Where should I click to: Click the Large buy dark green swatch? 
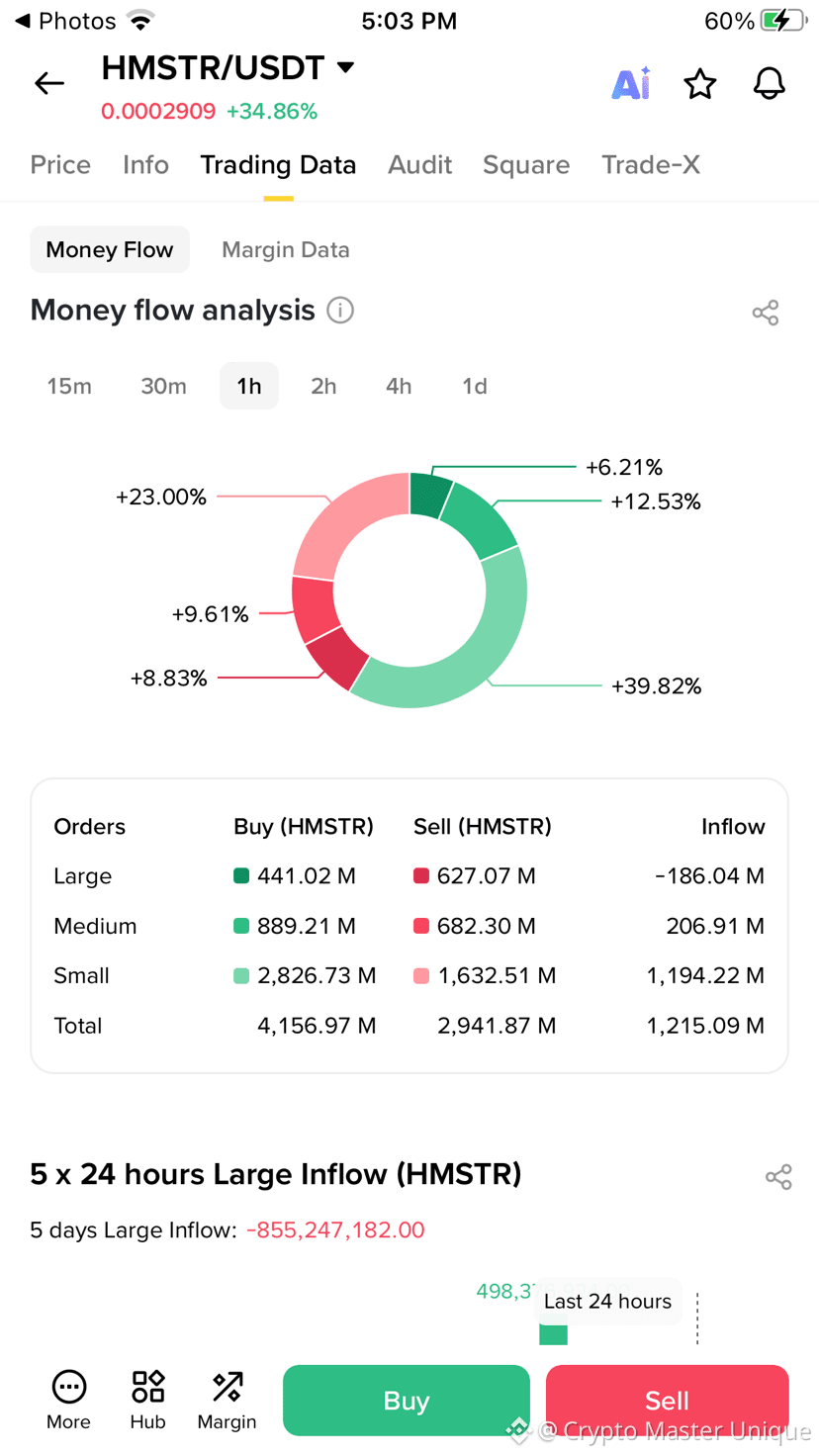coord(241,875)
